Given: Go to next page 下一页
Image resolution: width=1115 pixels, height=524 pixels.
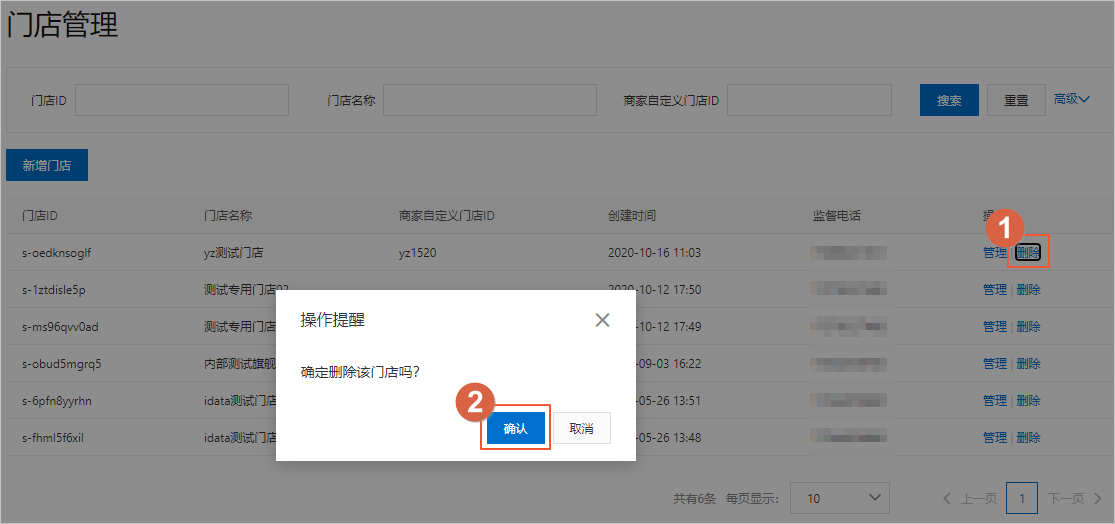Looking at the screenshot, I should 1075,498.
